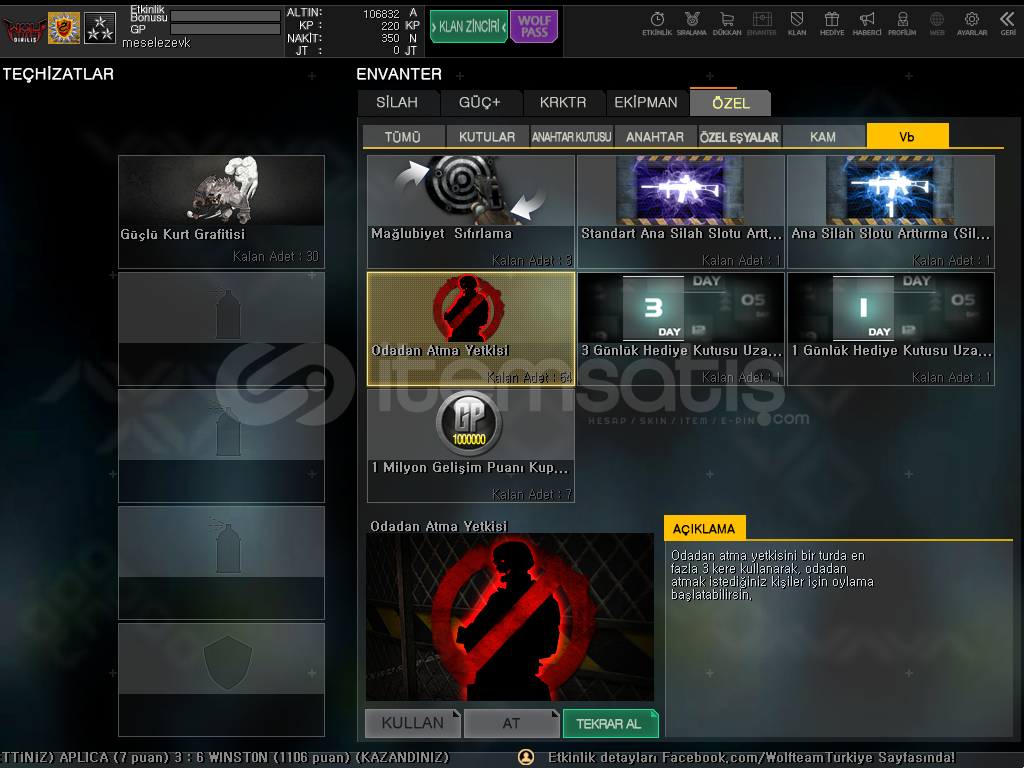
Task: Select the TÜMÜ sub-tab
Action: (403, 136)
